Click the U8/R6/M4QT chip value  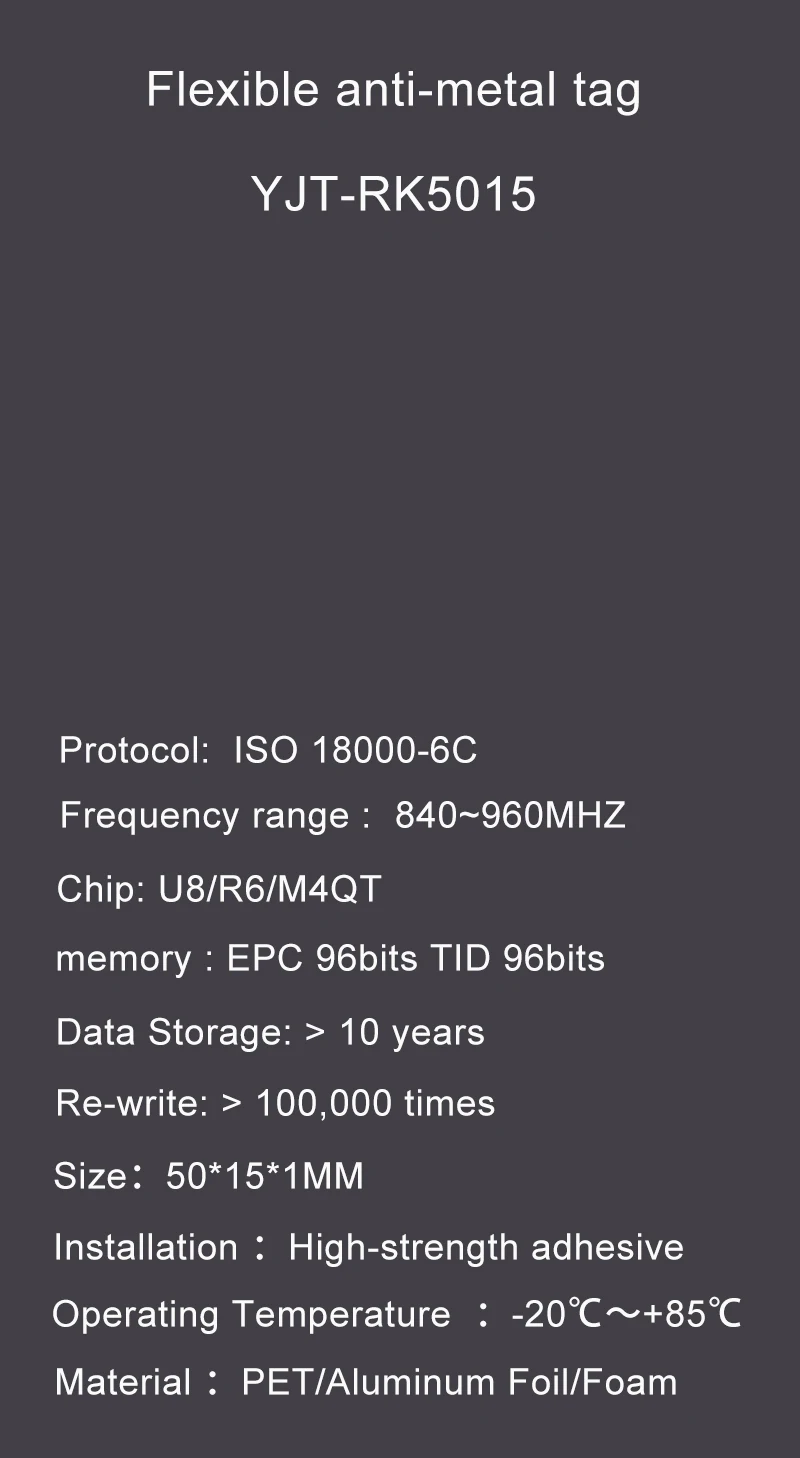(270, 889)
